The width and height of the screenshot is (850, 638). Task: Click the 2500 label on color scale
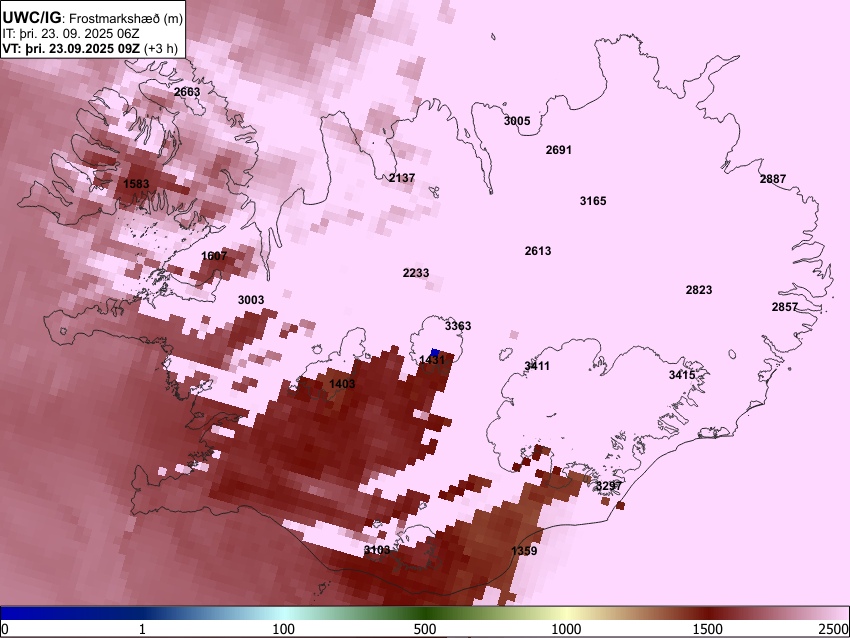834,629
